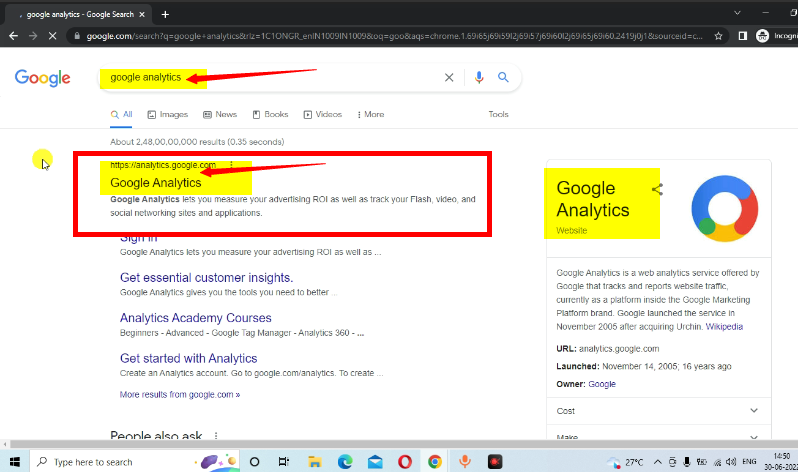This screenshot has width=798, height=472.
Task: Click the site lock icon in address bar
Action: (x=77, y=36)
